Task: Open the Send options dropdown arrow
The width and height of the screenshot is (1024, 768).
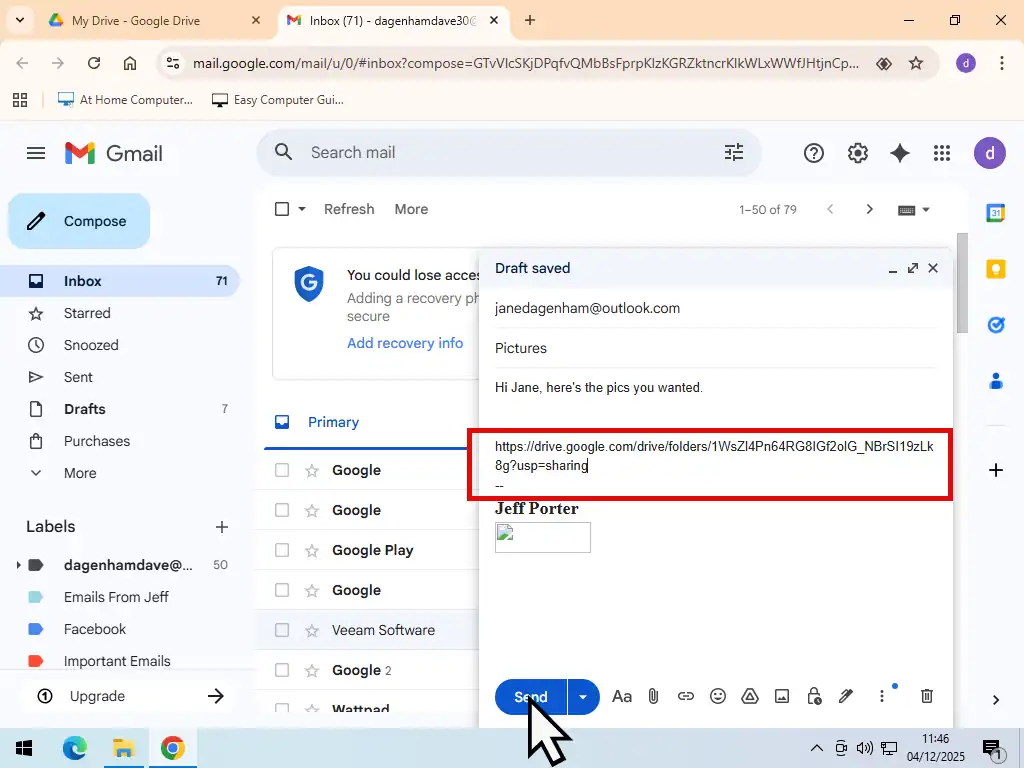Action: [x=582, y=696]
